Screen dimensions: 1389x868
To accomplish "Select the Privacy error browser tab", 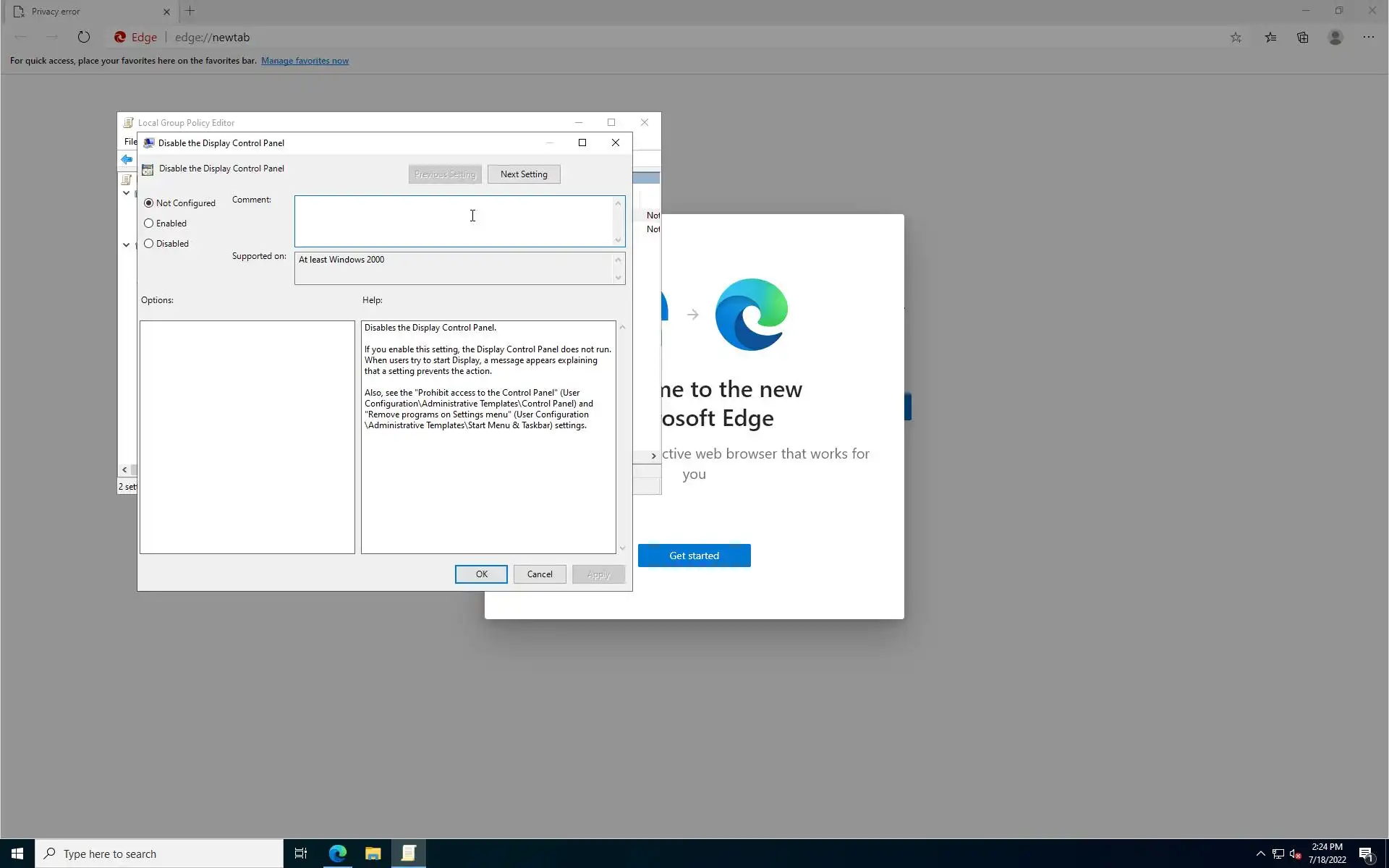I will pos(80,12).
